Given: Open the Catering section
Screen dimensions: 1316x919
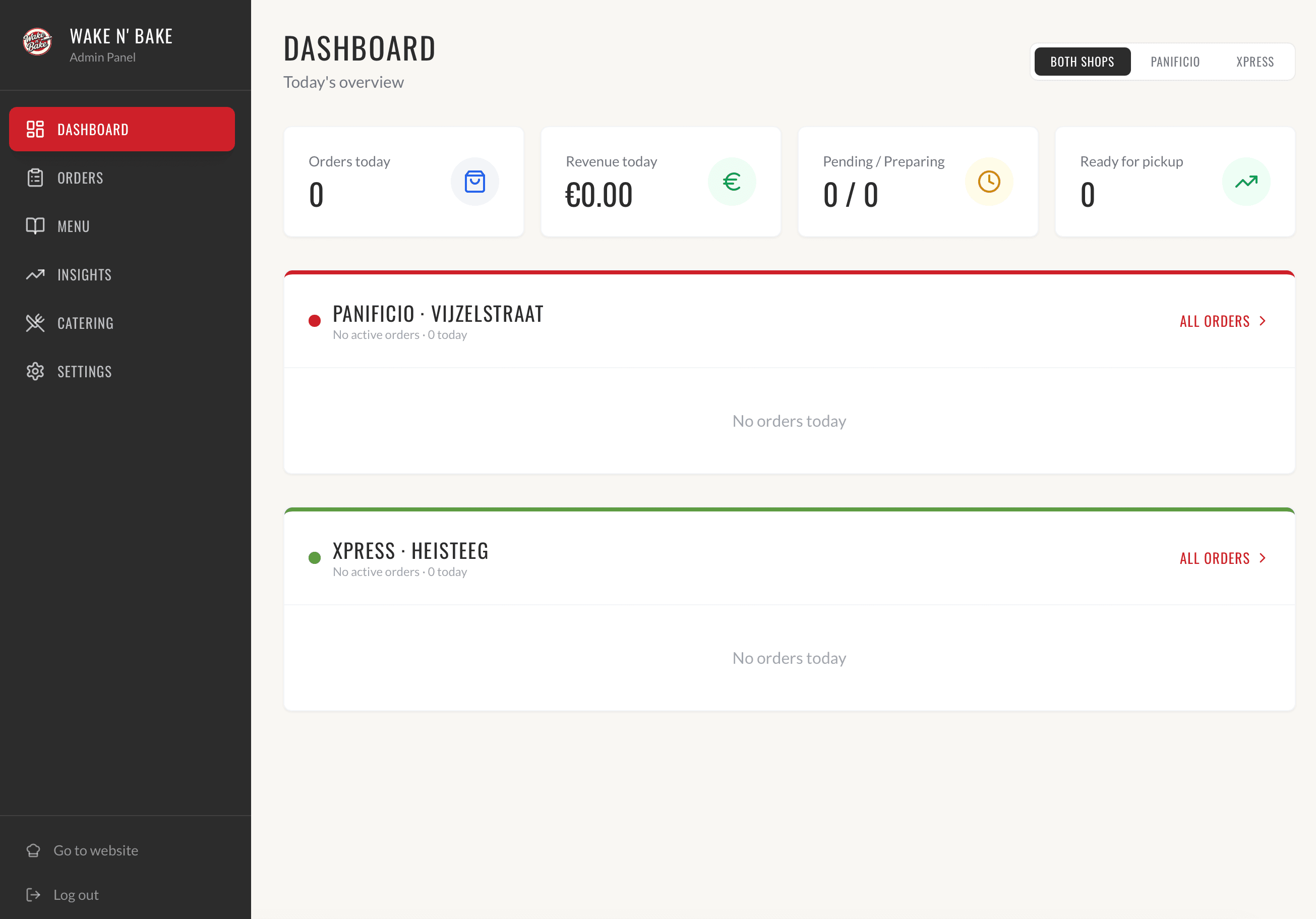Looking at the screenshot, I should pos(122,323).
